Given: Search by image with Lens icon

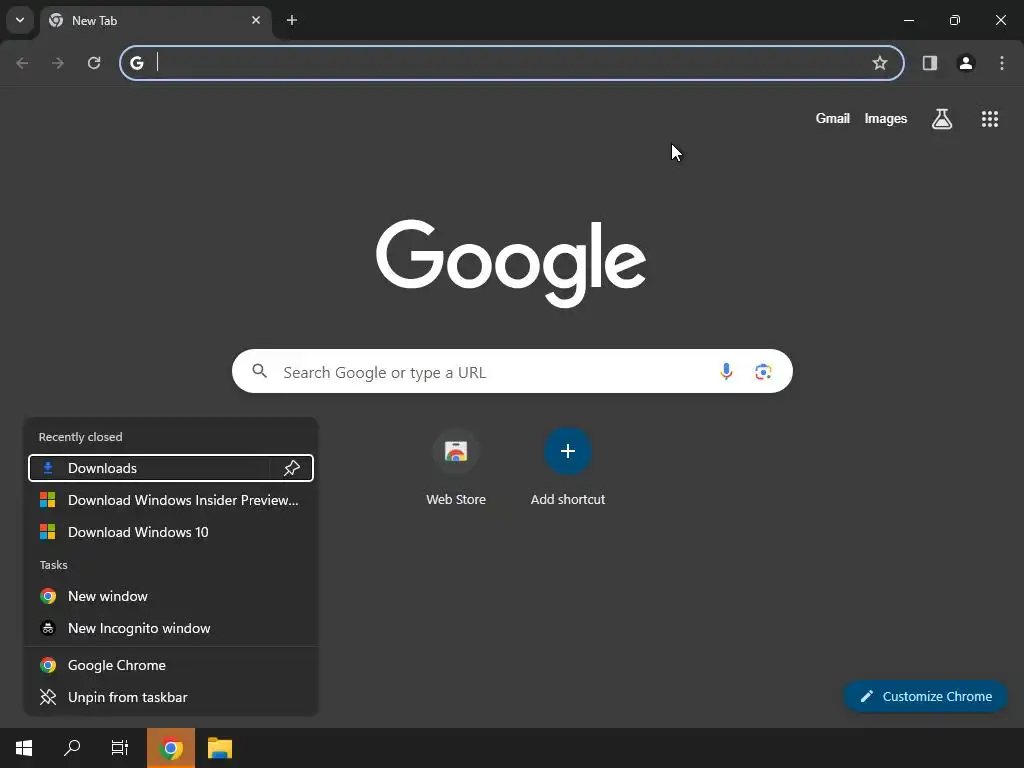Looking at the screenshot, I should [x=763, y=372].
